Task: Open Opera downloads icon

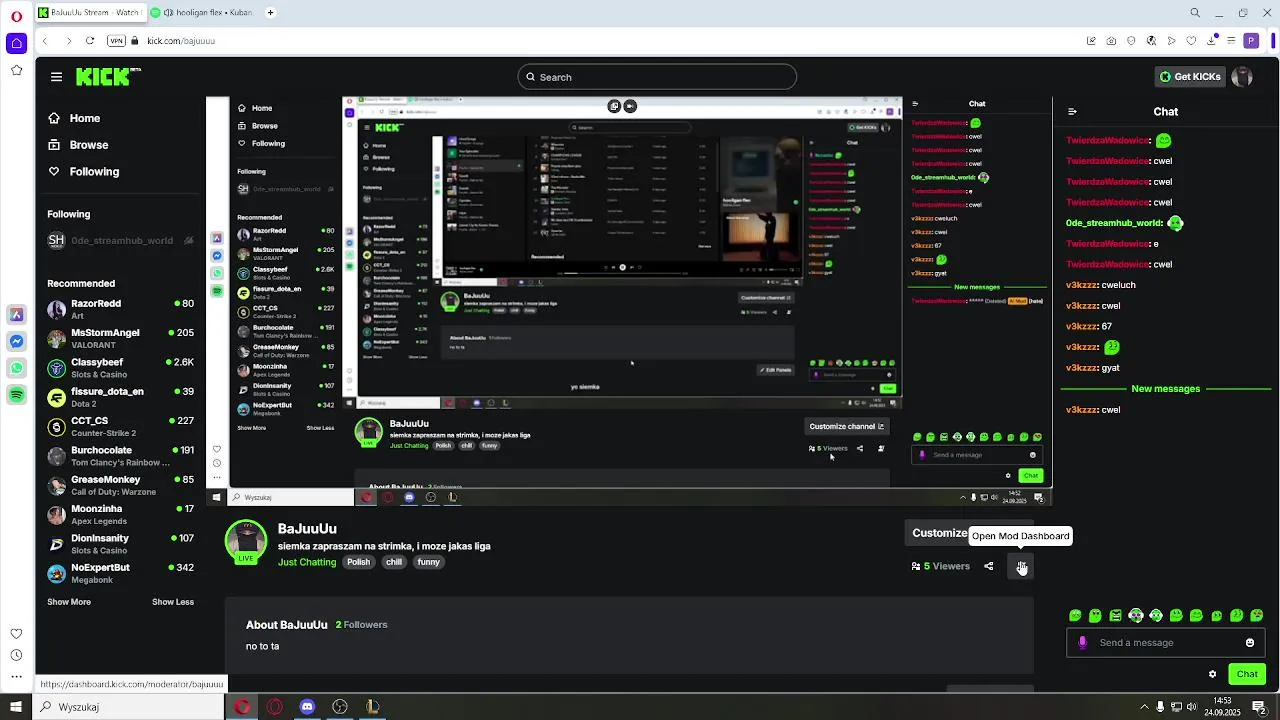Action: pos(1211,41)
